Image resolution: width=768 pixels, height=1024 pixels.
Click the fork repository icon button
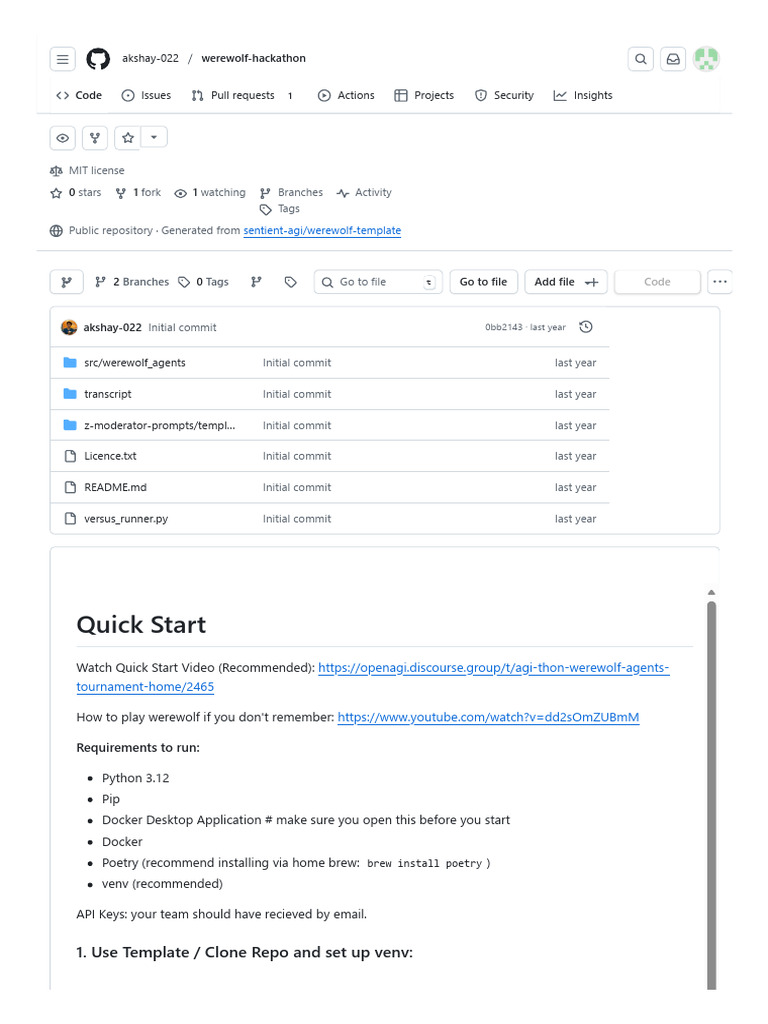pyautogui.click(x=95, y=138)
